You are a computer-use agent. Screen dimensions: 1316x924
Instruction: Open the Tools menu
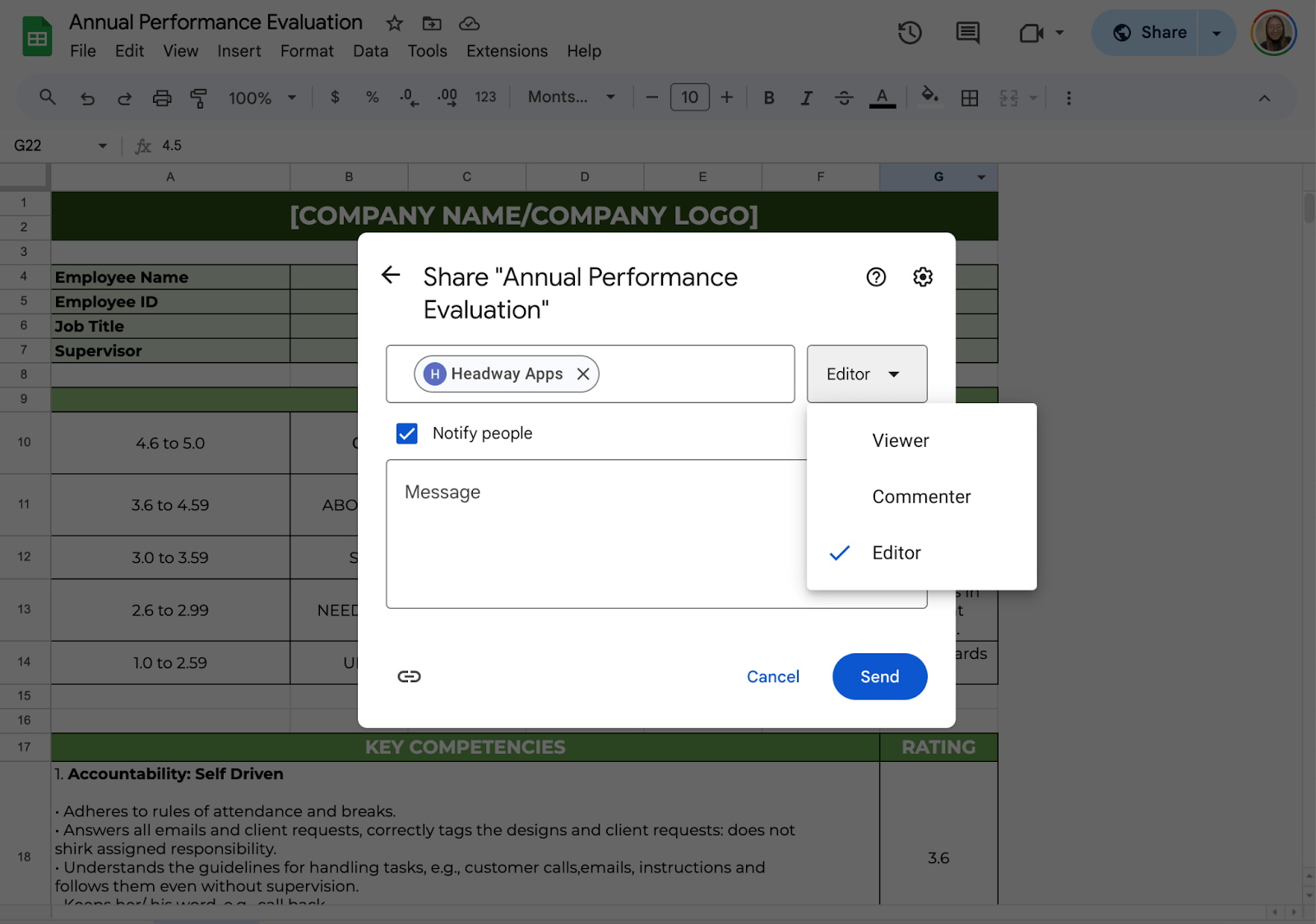pos(427,51)
